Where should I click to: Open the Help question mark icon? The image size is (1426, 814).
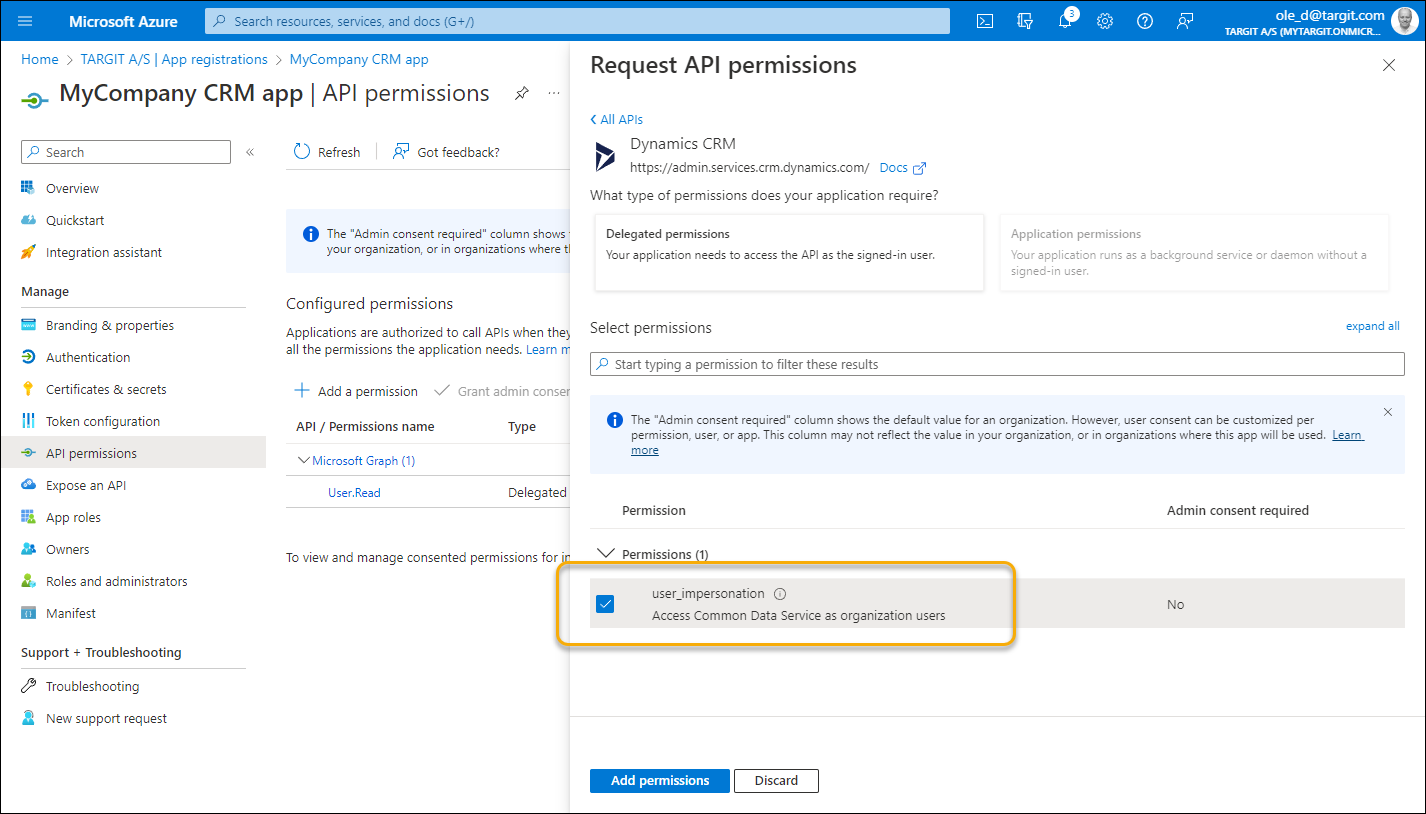coord(1145,20)
